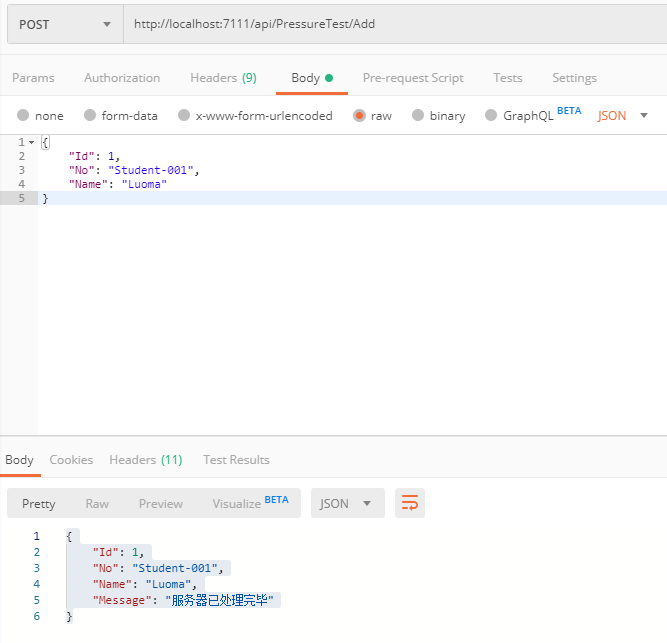Click the request URL field

[395, 24]
